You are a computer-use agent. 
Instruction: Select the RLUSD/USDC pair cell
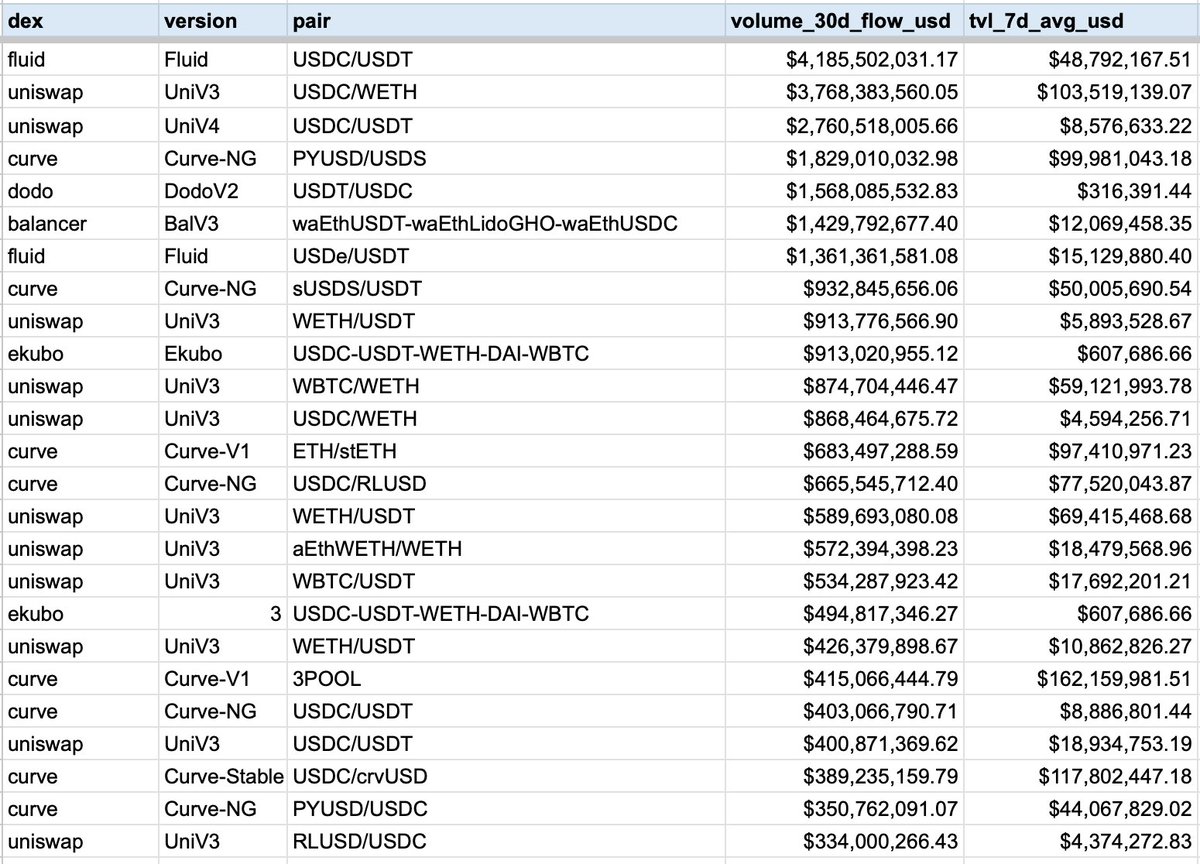(507, 841)
